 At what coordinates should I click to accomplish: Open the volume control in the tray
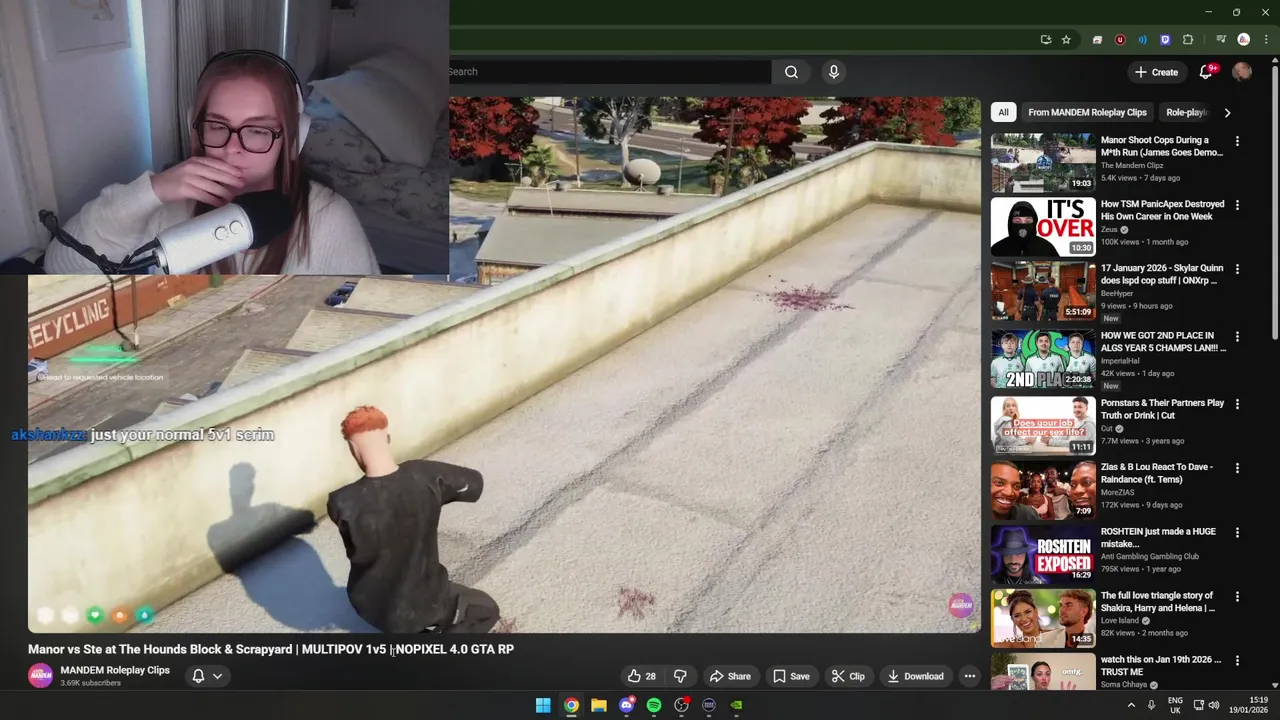[1214, 705]
